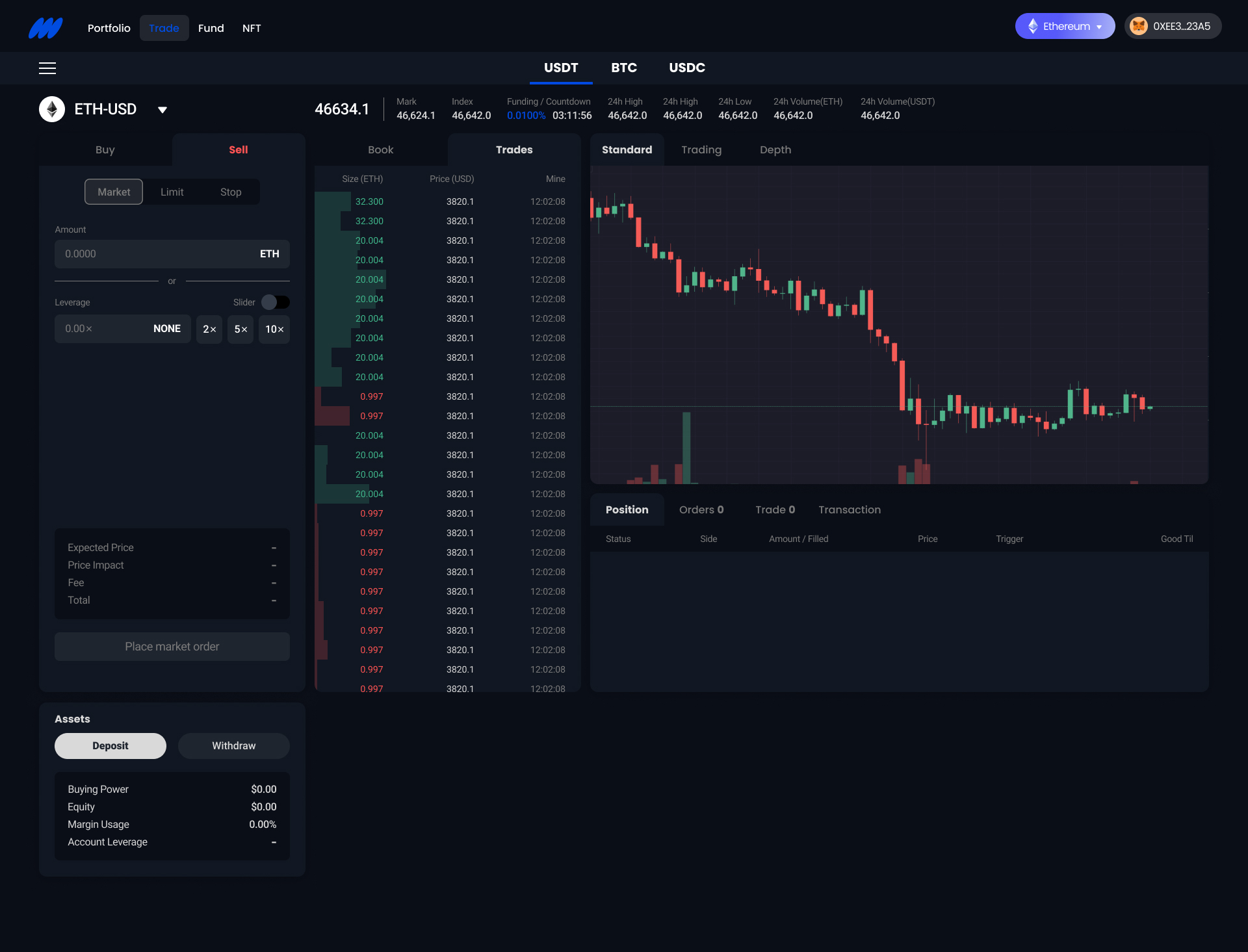This screenshot has width=1248, height=952.
Task: Switch to the Buy side
Action: [x=105, y=149]
